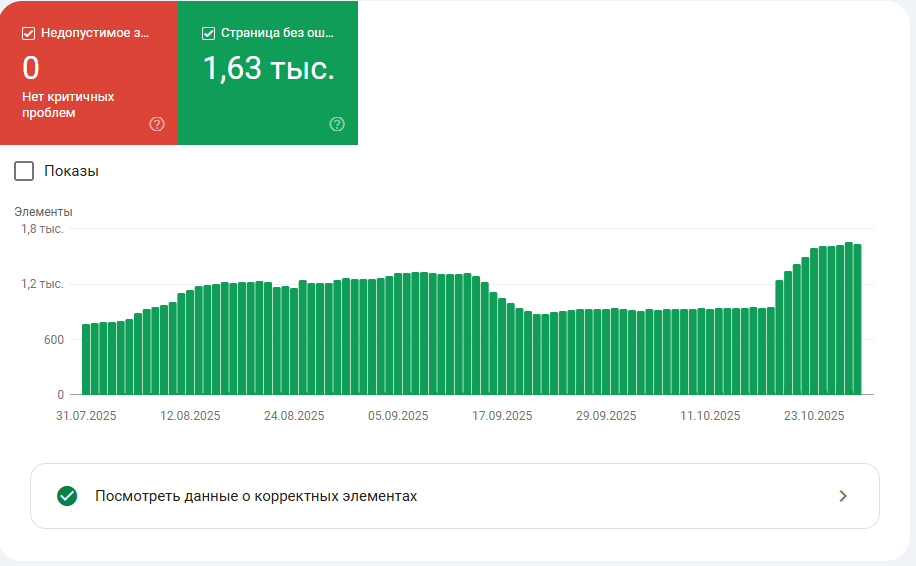Click the first chart bar above 31.07.2025
The height and width of the screenshot is (566, 916).
pyautogui.click(x=86, y=359)
